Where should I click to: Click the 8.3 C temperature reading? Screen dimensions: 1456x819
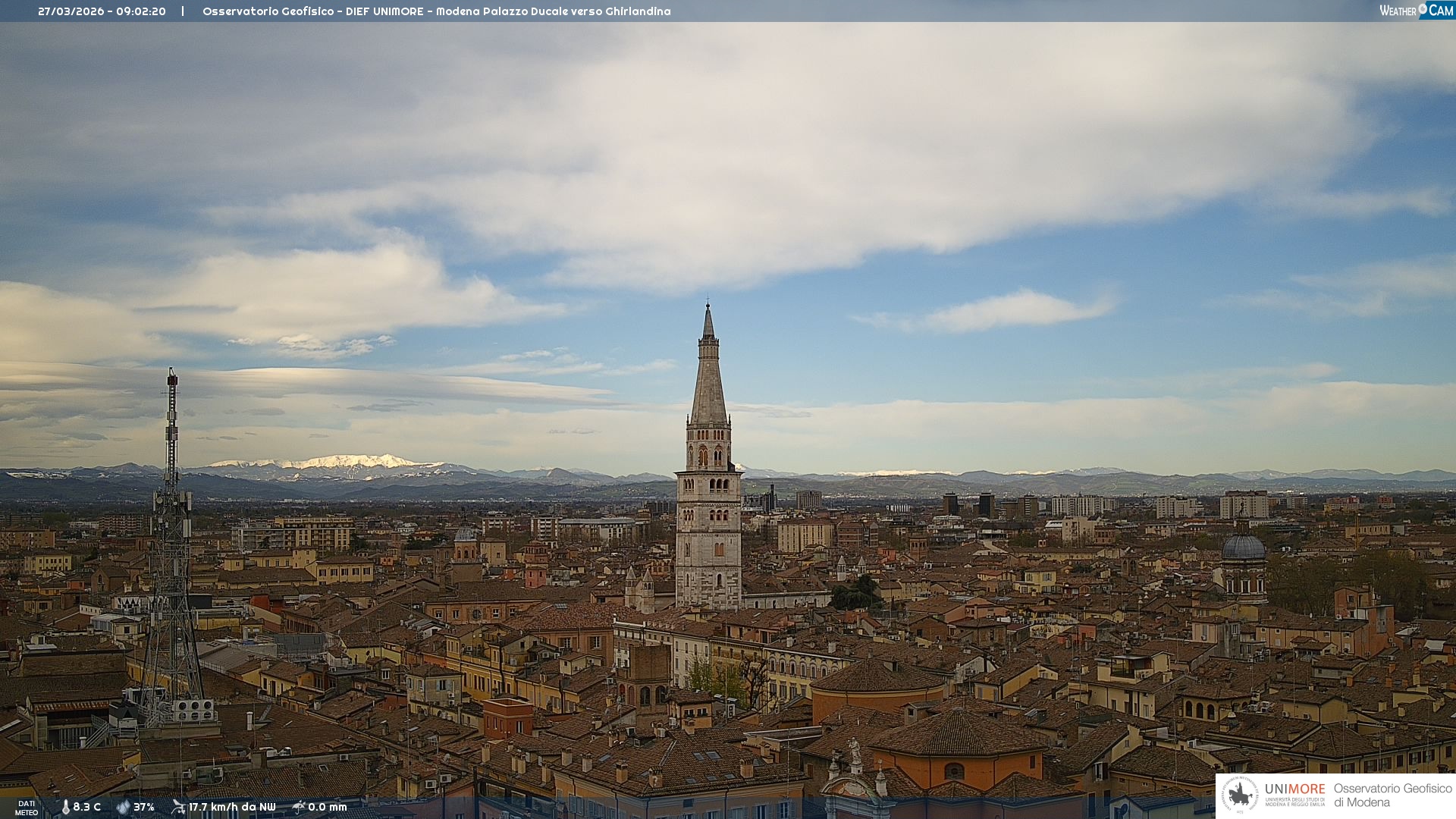[86, 807]
